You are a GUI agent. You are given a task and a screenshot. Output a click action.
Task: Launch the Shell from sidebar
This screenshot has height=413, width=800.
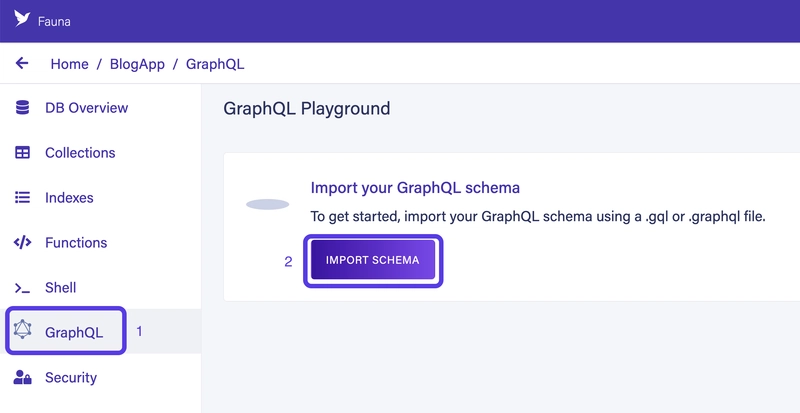[x=61, y=287]
